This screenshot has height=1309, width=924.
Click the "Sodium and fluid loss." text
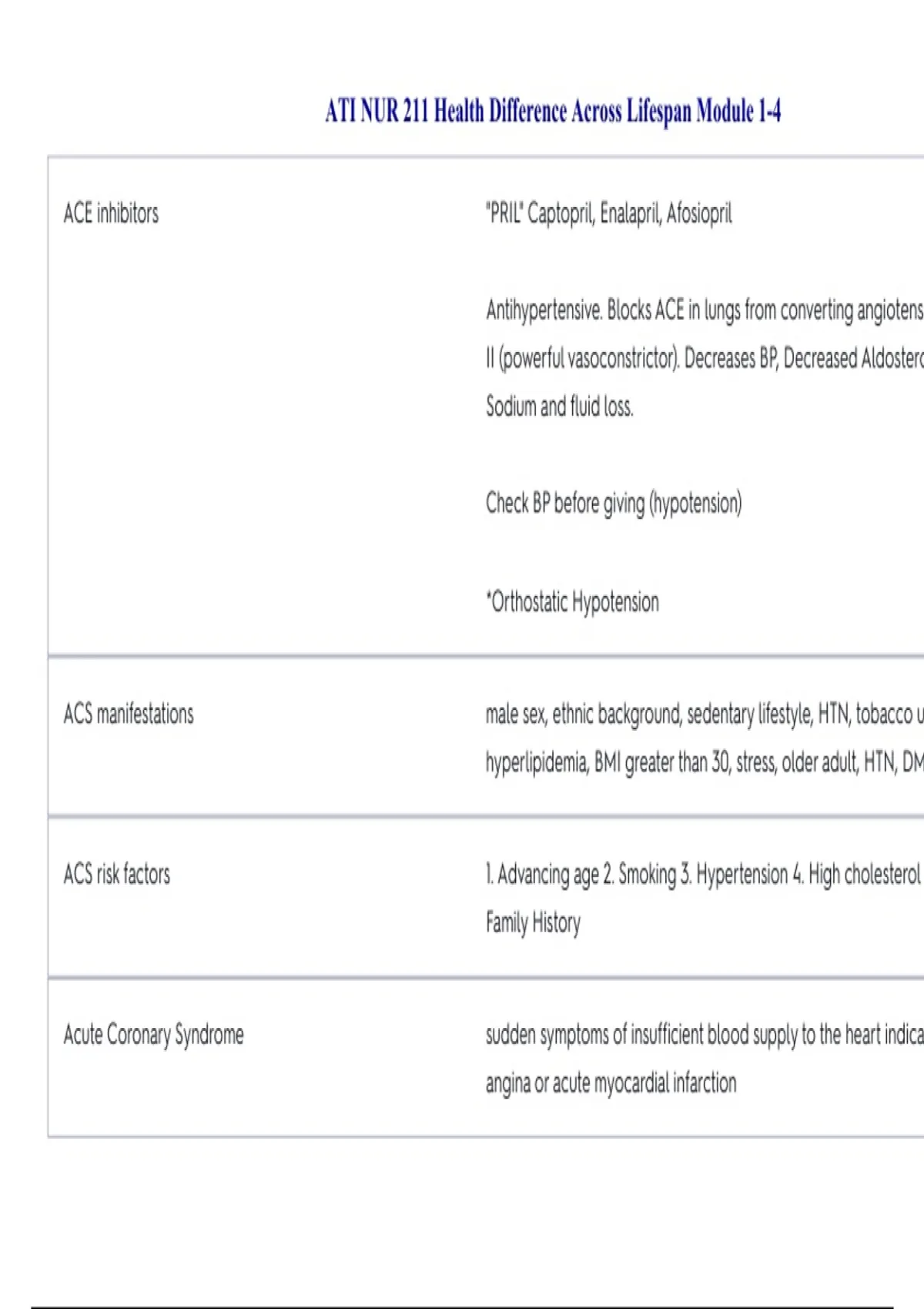(560, 407)
